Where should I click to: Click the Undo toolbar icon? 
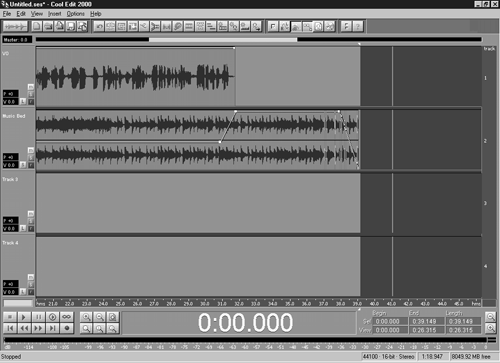pos(99,26)
